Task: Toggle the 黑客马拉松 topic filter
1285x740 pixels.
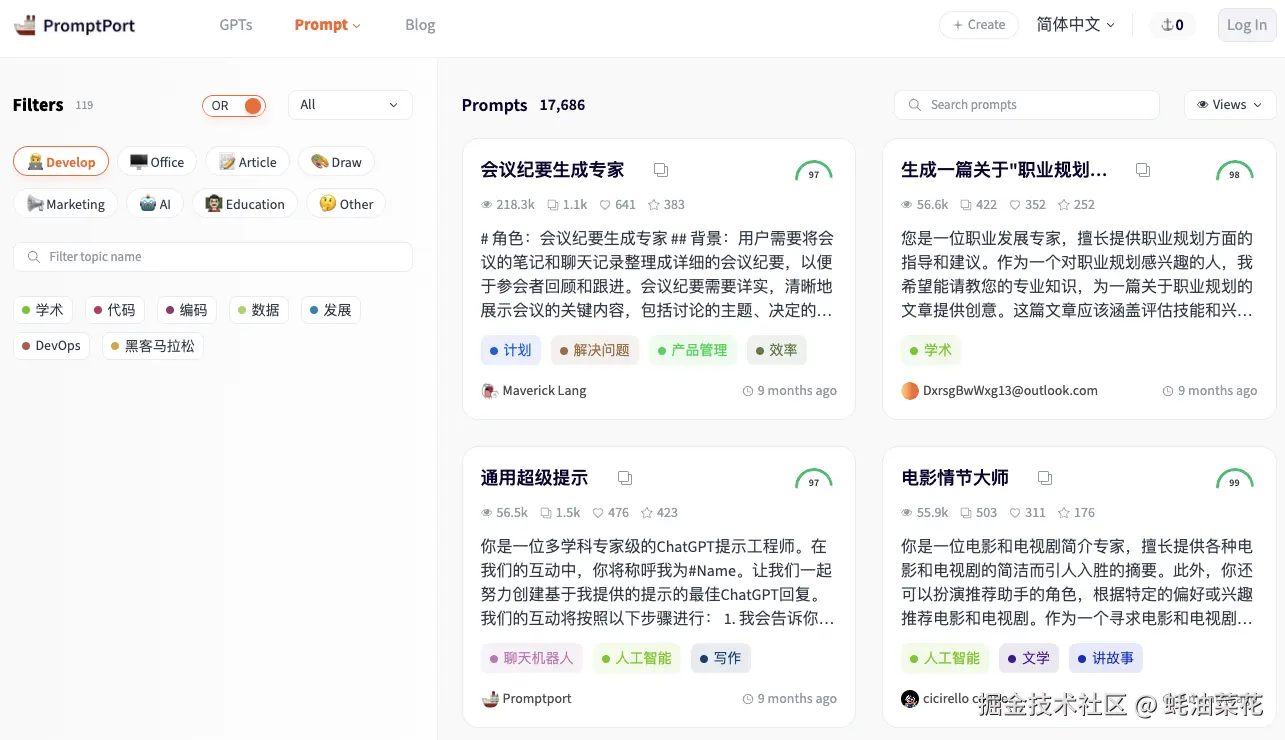Action: coord(153,346)
